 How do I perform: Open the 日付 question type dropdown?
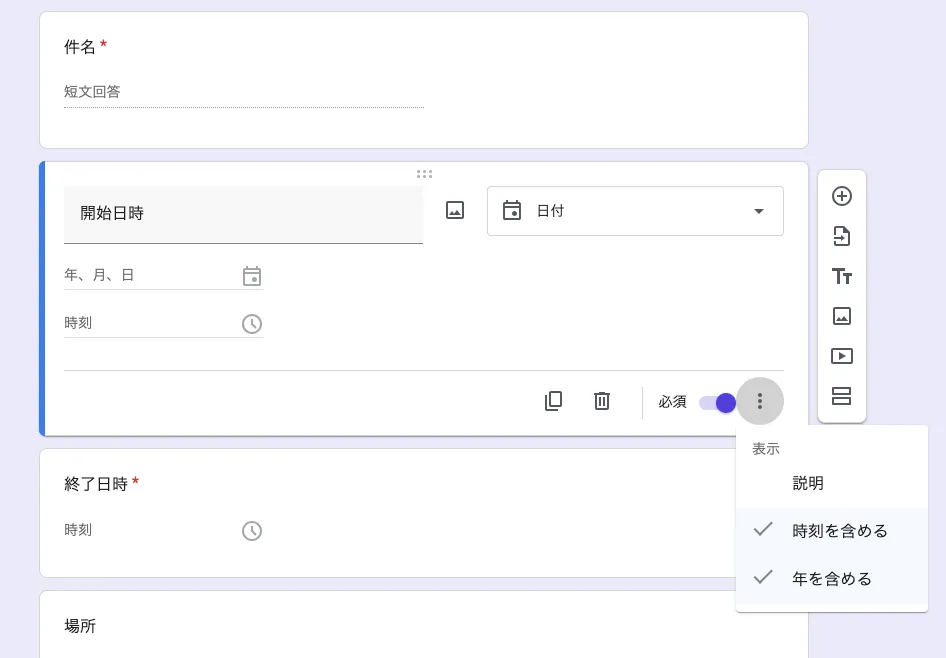click(635, 211)
